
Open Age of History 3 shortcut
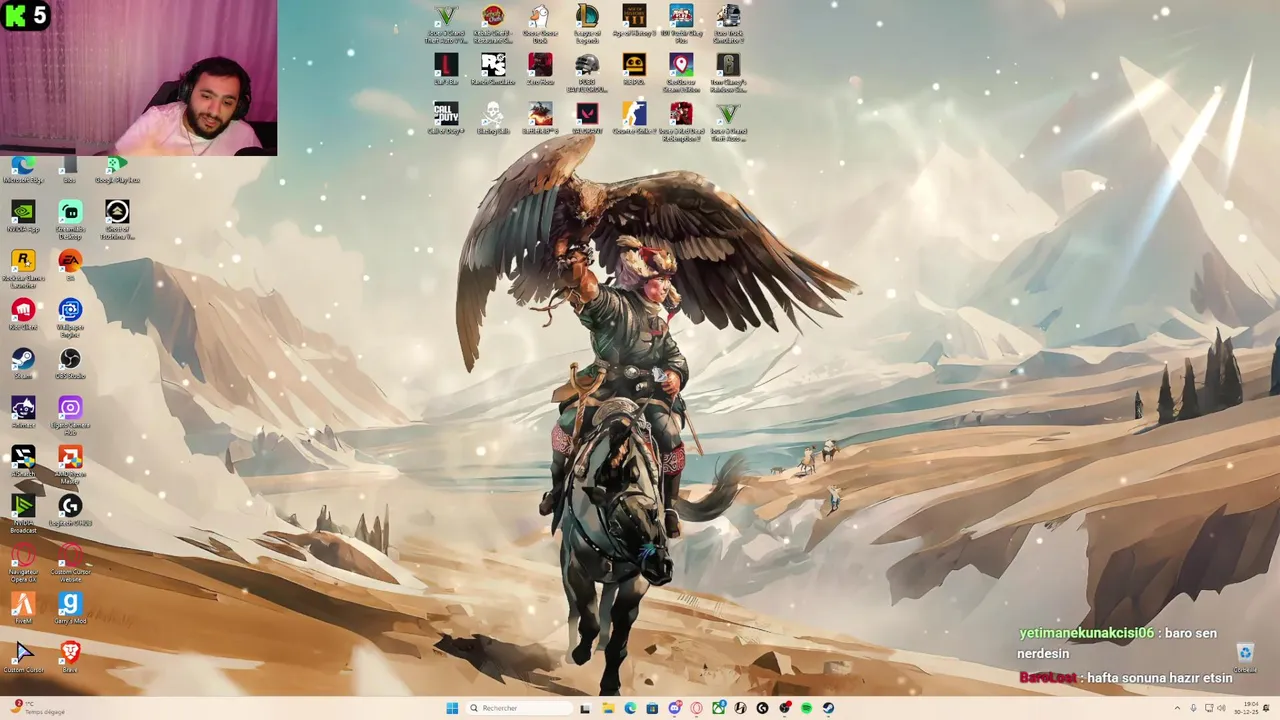tap(634, 22)
